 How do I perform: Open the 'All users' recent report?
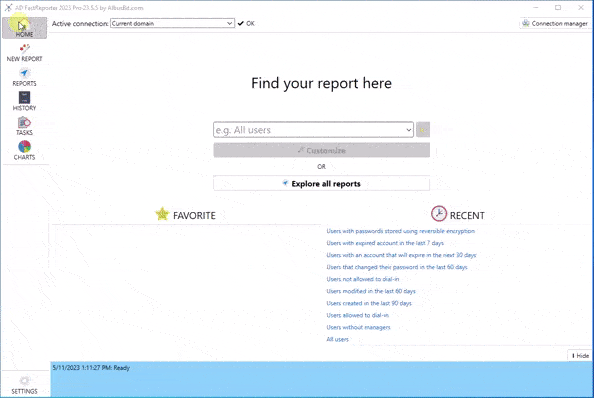[337, 339]
